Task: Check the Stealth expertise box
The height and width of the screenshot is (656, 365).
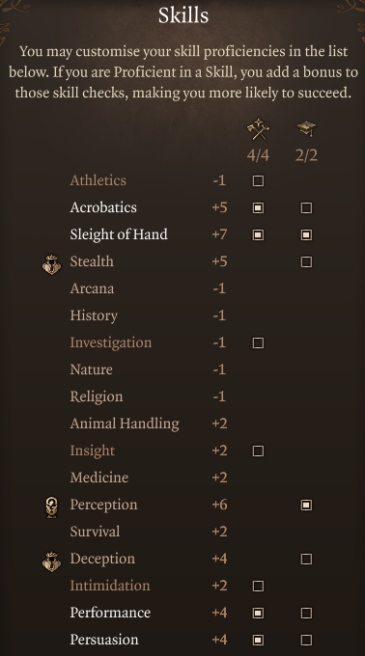Action: point(306,262)
